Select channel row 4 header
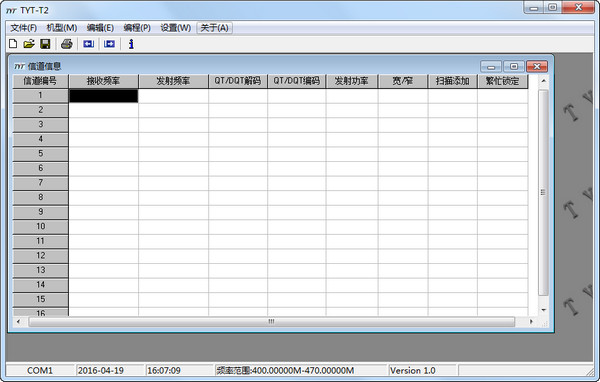 pyautogui.click(x=40, y=139)
